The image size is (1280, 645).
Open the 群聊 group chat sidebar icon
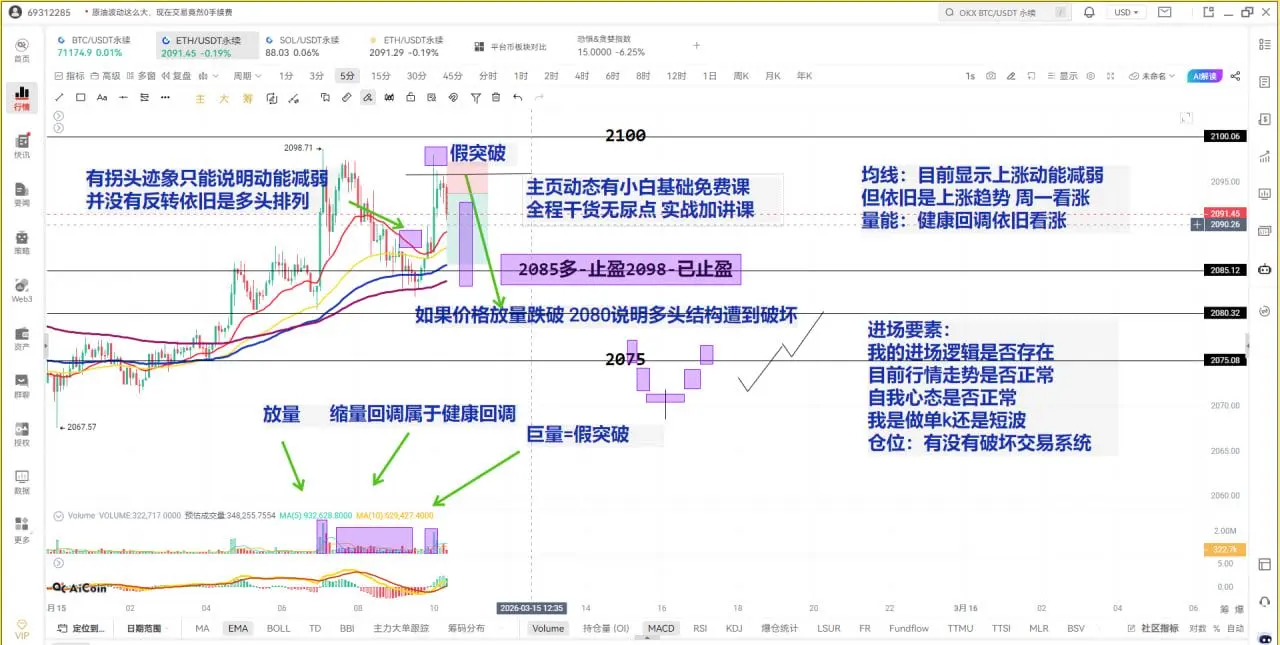(21, 386)
